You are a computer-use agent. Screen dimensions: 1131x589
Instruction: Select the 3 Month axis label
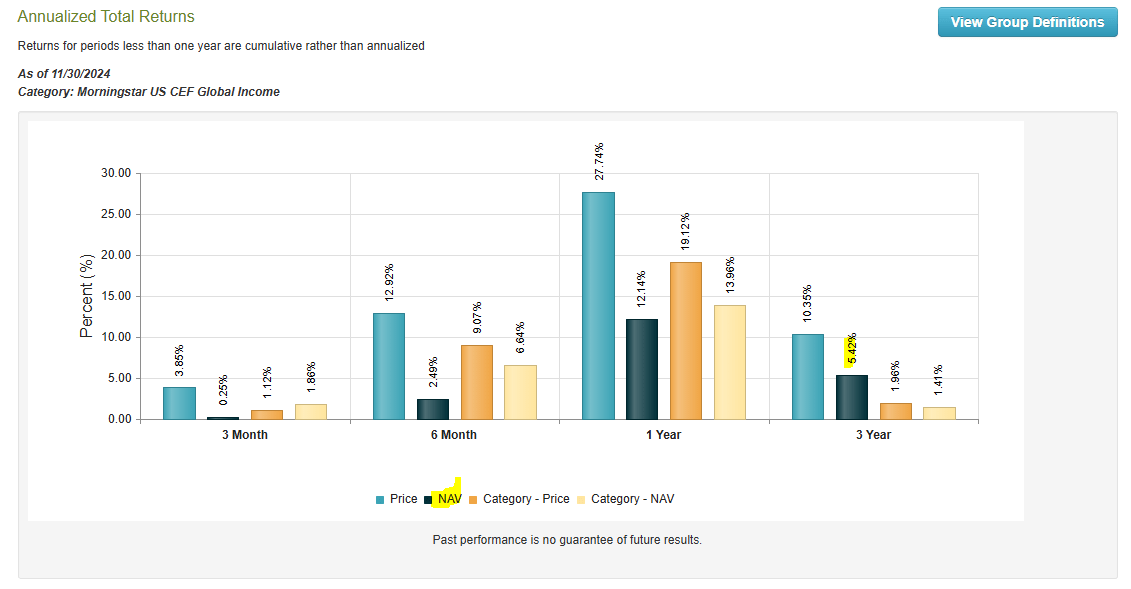(x=245, y=434)
